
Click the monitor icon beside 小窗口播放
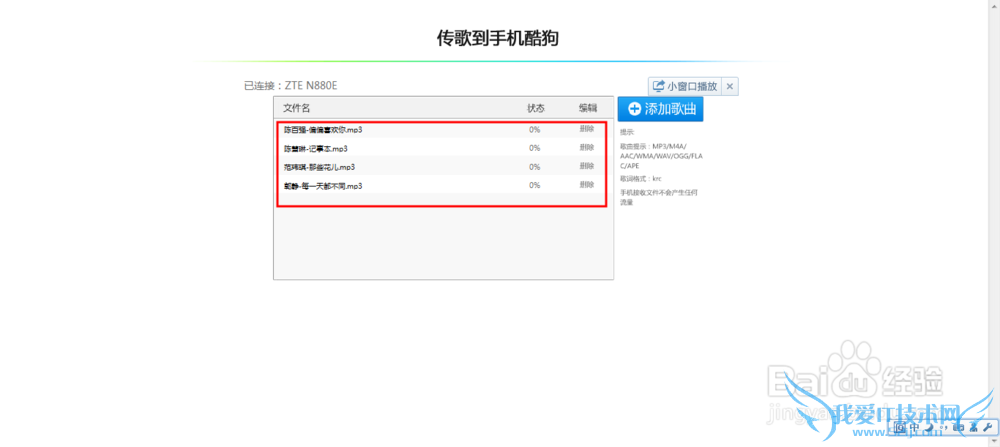click(x=659, y=86)
